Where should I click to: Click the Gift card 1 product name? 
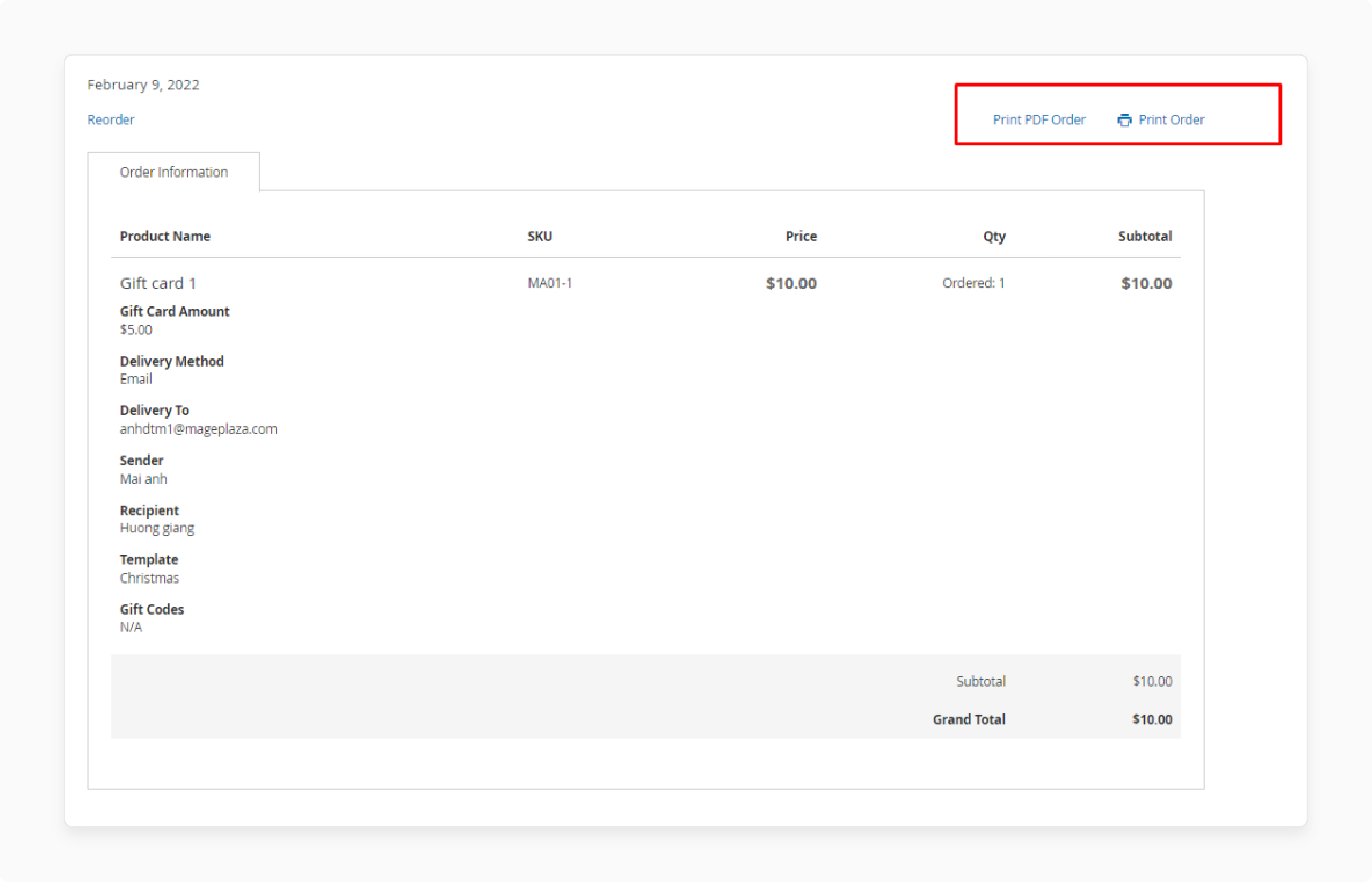pyautogui.click(x=158, y=283)
